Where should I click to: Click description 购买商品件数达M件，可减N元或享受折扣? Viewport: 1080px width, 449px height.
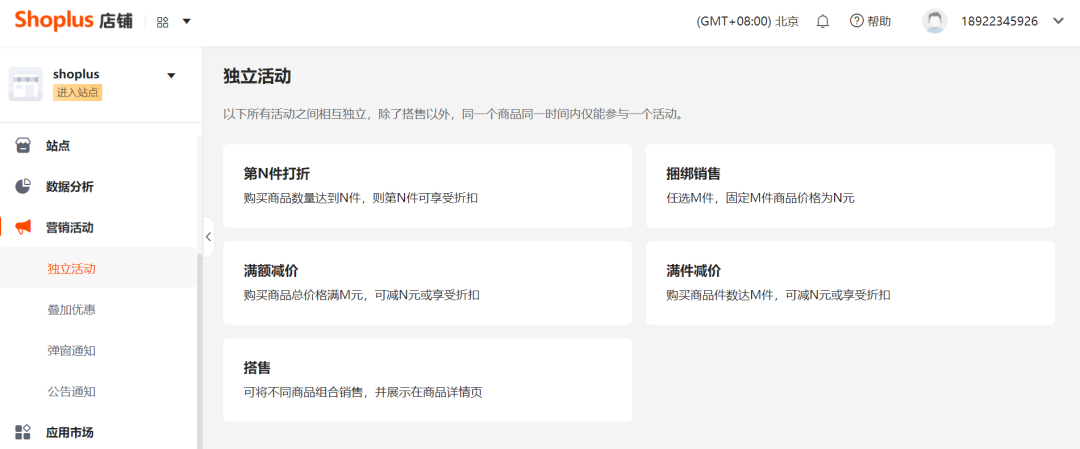tap(778, 295)
